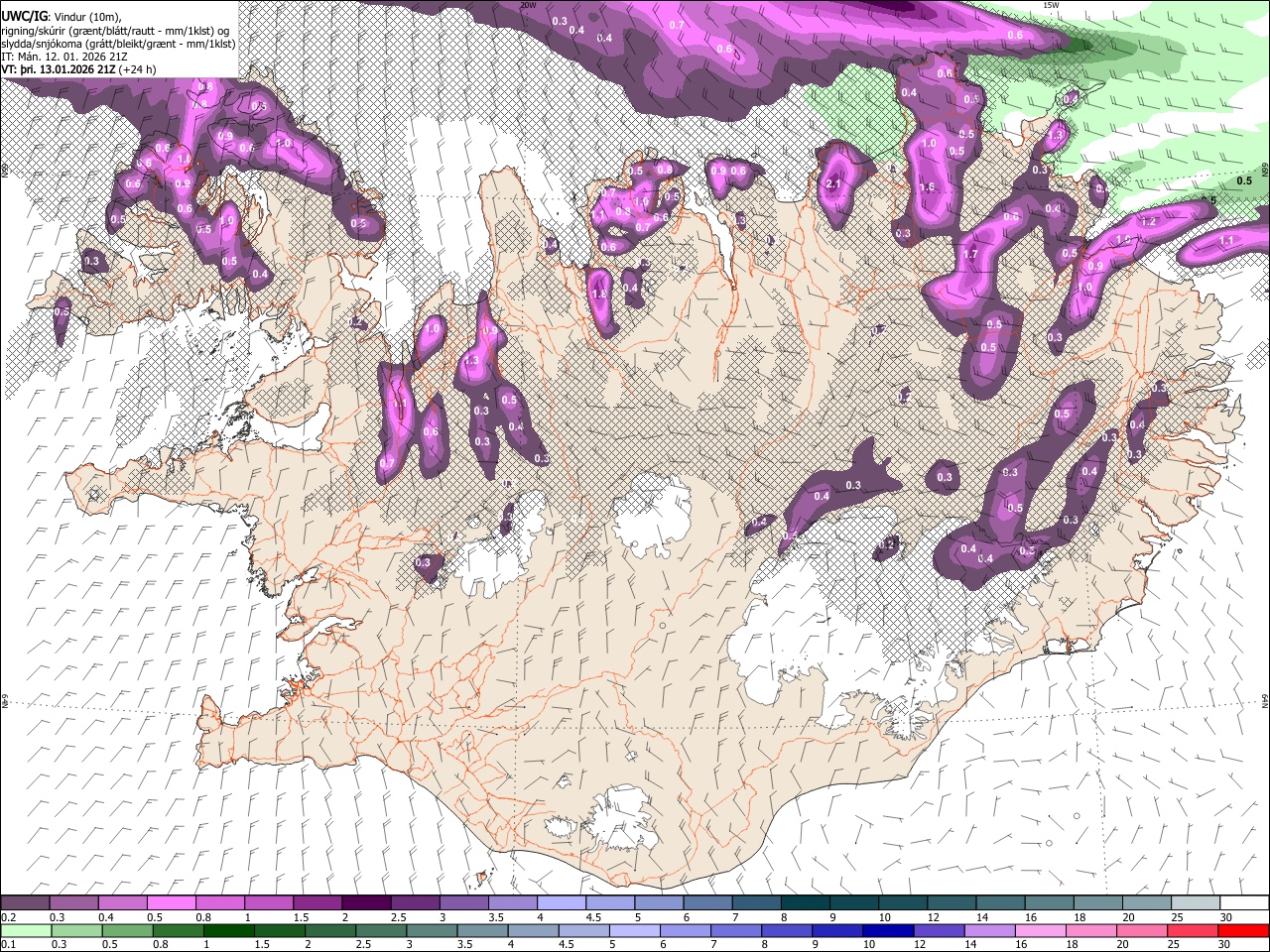Viewport: 1270px width, 952px height.
Task: Click the 20W longitude label
Action: [x=528, y=5]
